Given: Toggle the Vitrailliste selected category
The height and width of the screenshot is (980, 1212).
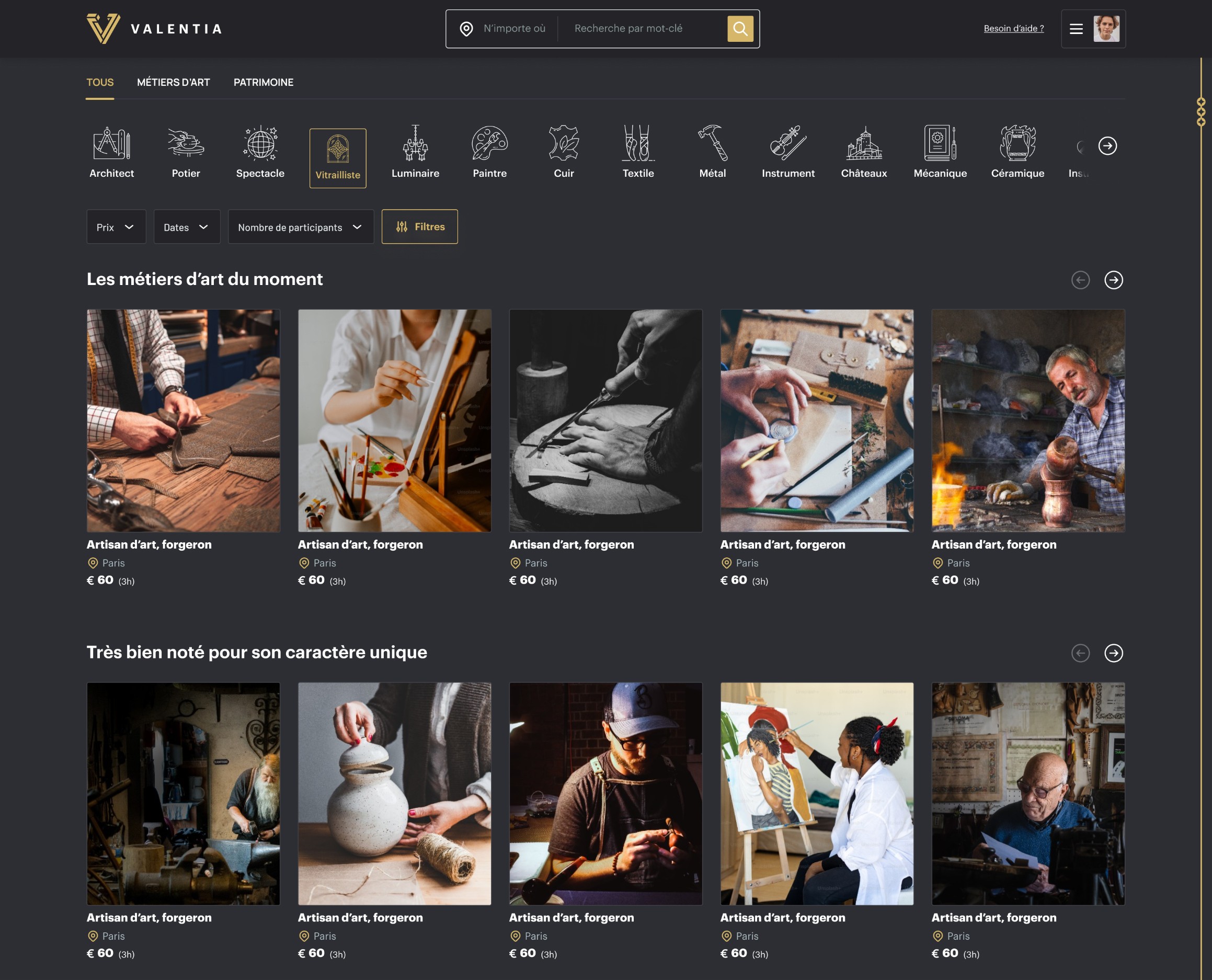Looking at the screenshot, I should (338, 158).
